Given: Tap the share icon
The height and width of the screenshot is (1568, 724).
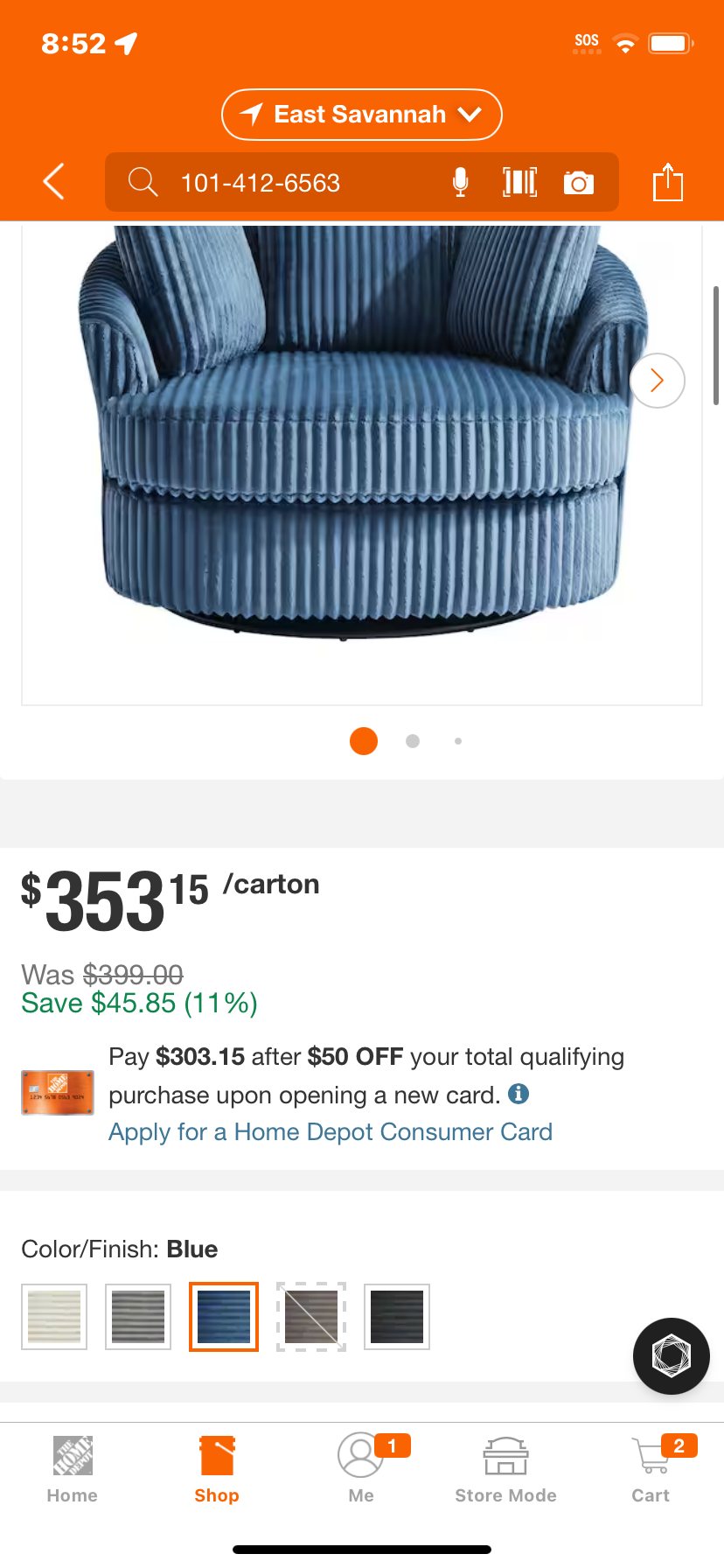Looking at the screenshot, I should point(668,181).
